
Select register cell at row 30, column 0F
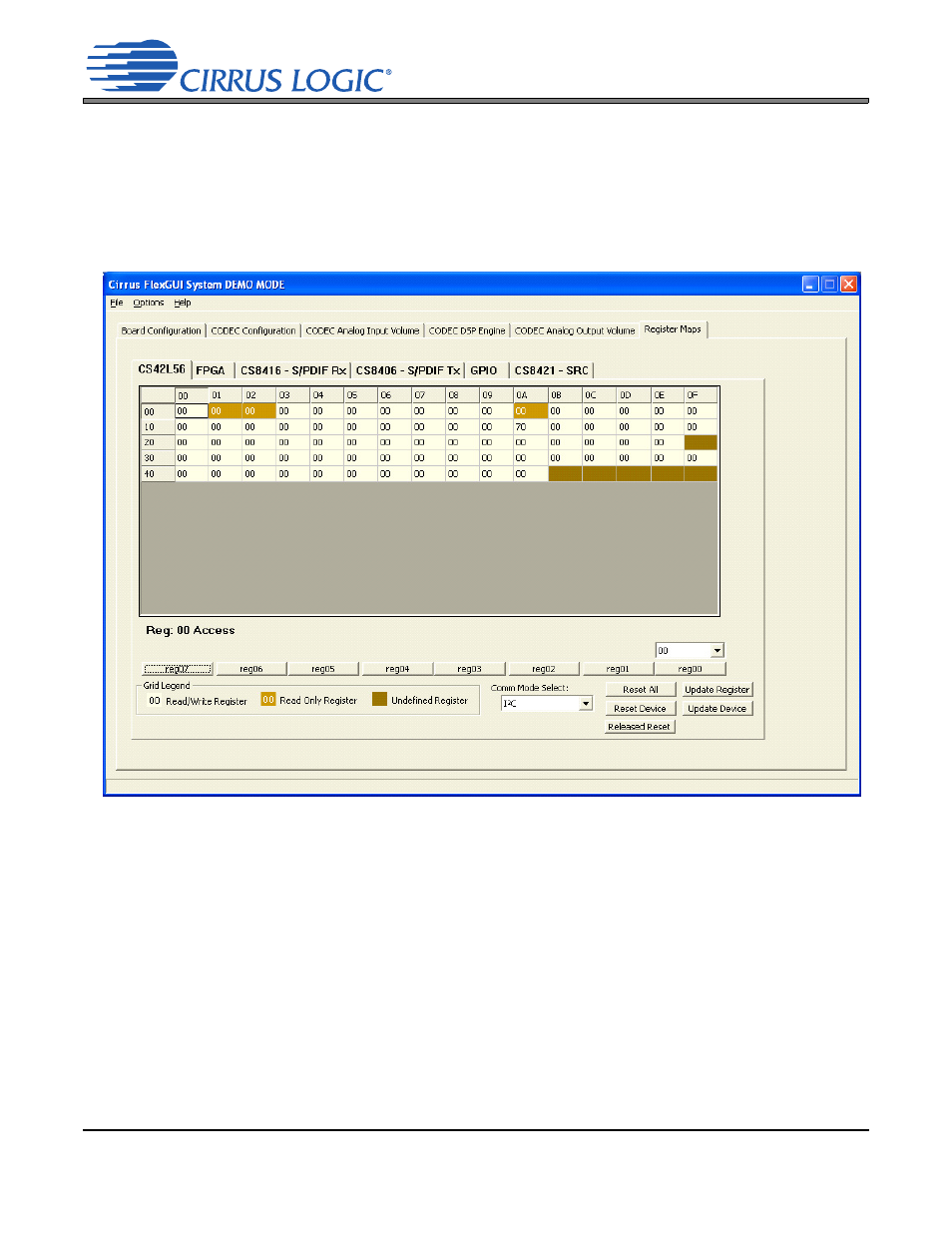[x=701, y=458]
